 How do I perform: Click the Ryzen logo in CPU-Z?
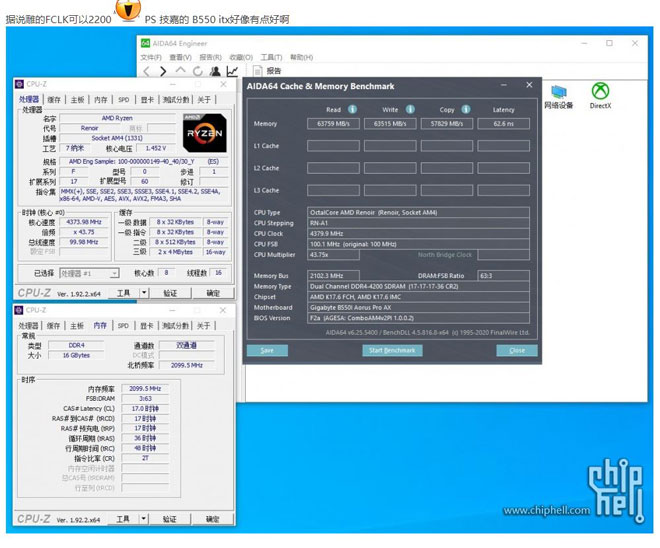click(205, 133)
